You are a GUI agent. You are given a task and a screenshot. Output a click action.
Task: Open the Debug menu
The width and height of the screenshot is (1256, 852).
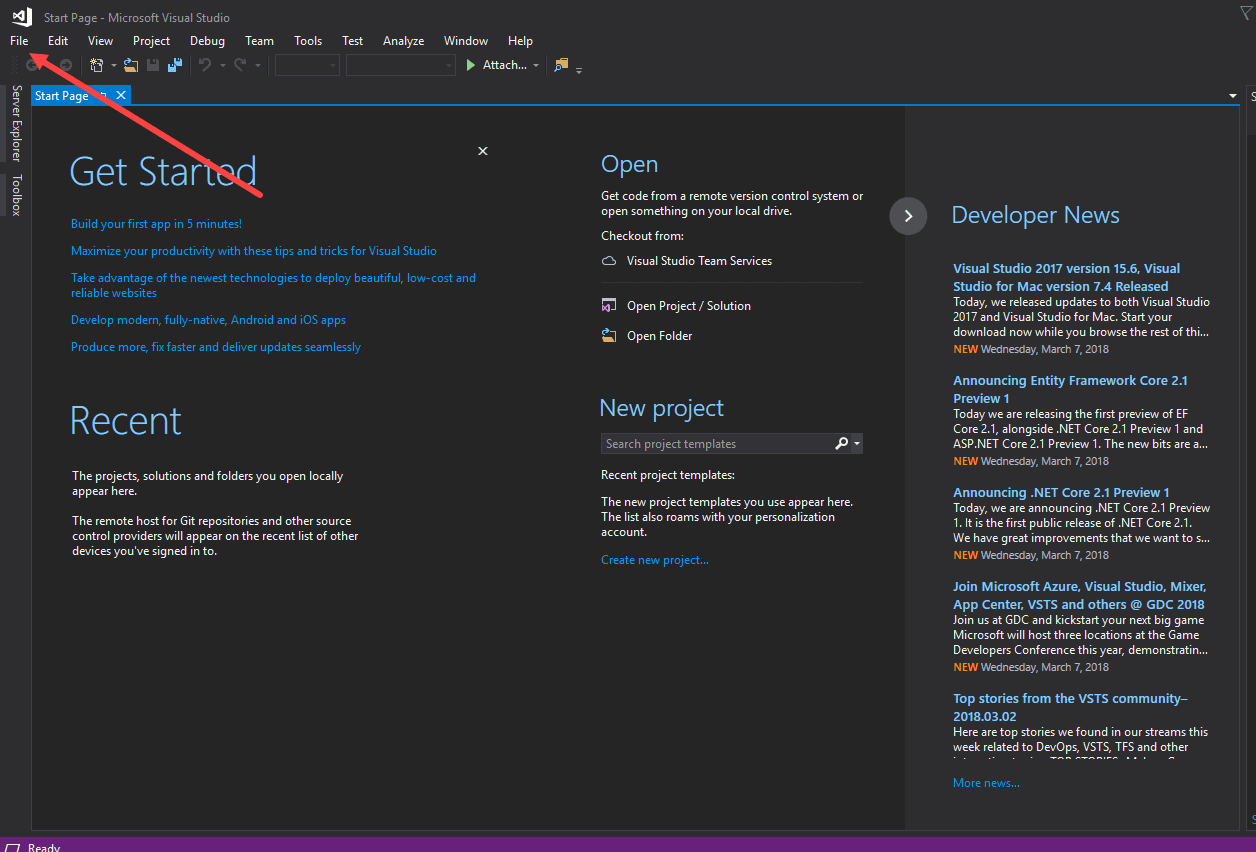207,40
